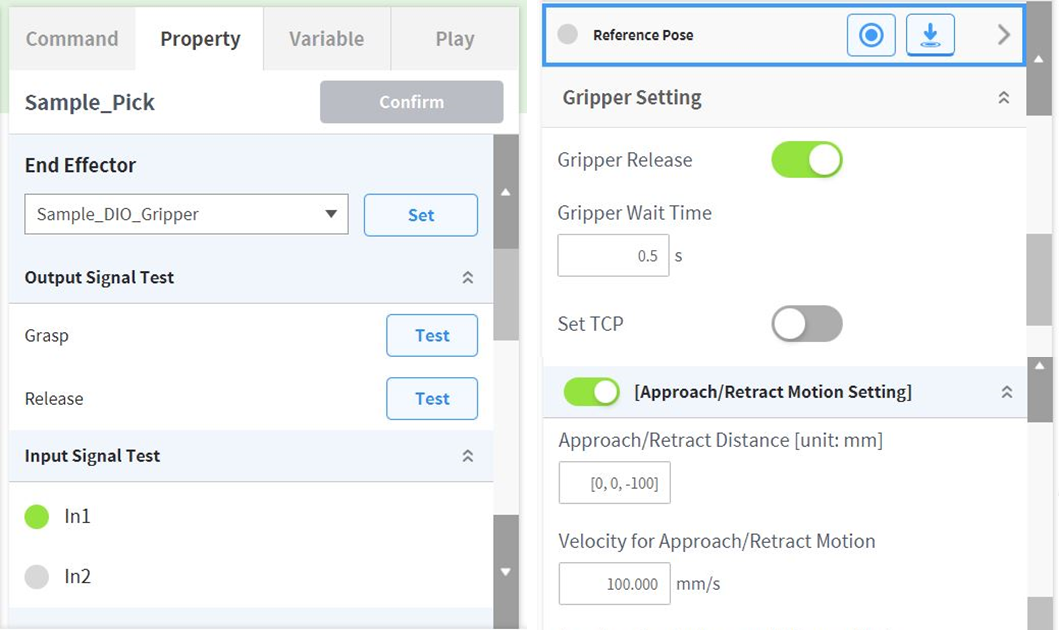1059x630 pixels.
Task: Click the right arrow on Reference Pose row
Action: pos(1004,35)
